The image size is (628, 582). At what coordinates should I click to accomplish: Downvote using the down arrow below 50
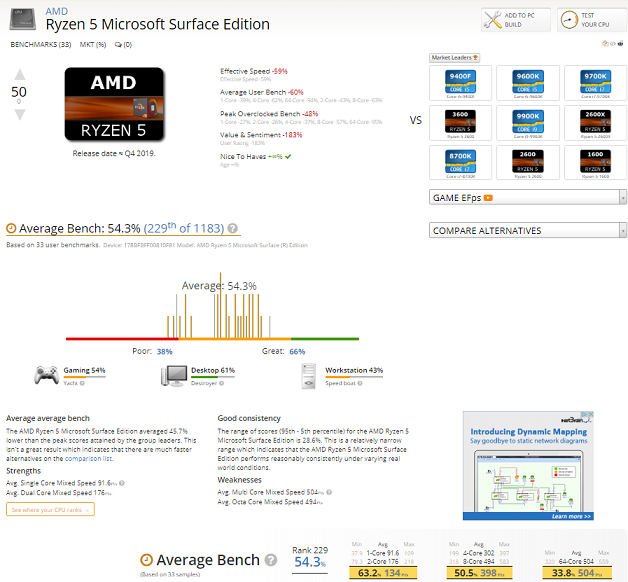pos(20,115)
